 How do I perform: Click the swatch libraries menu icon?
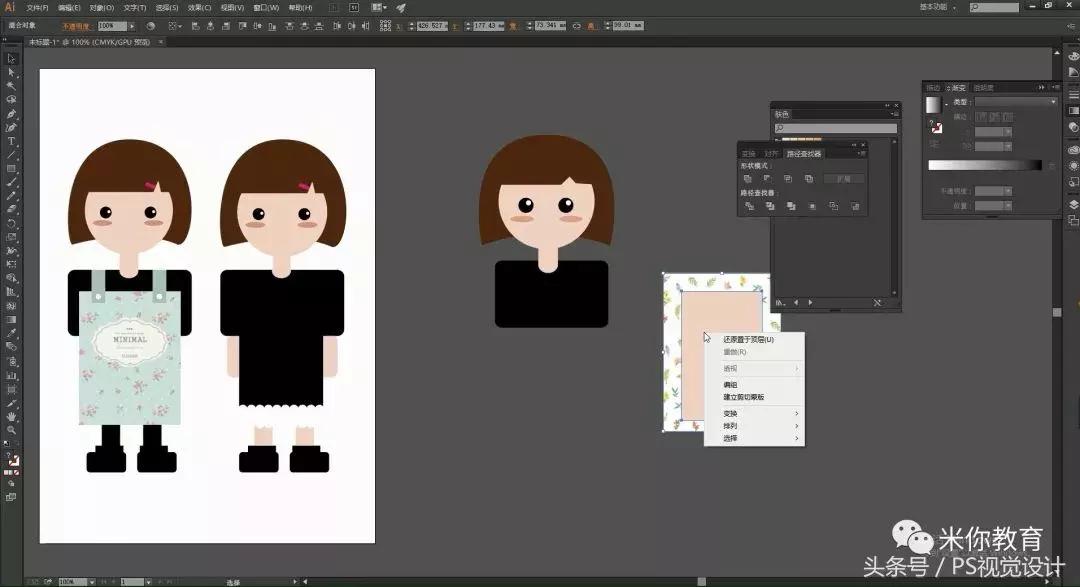point(780,302)
